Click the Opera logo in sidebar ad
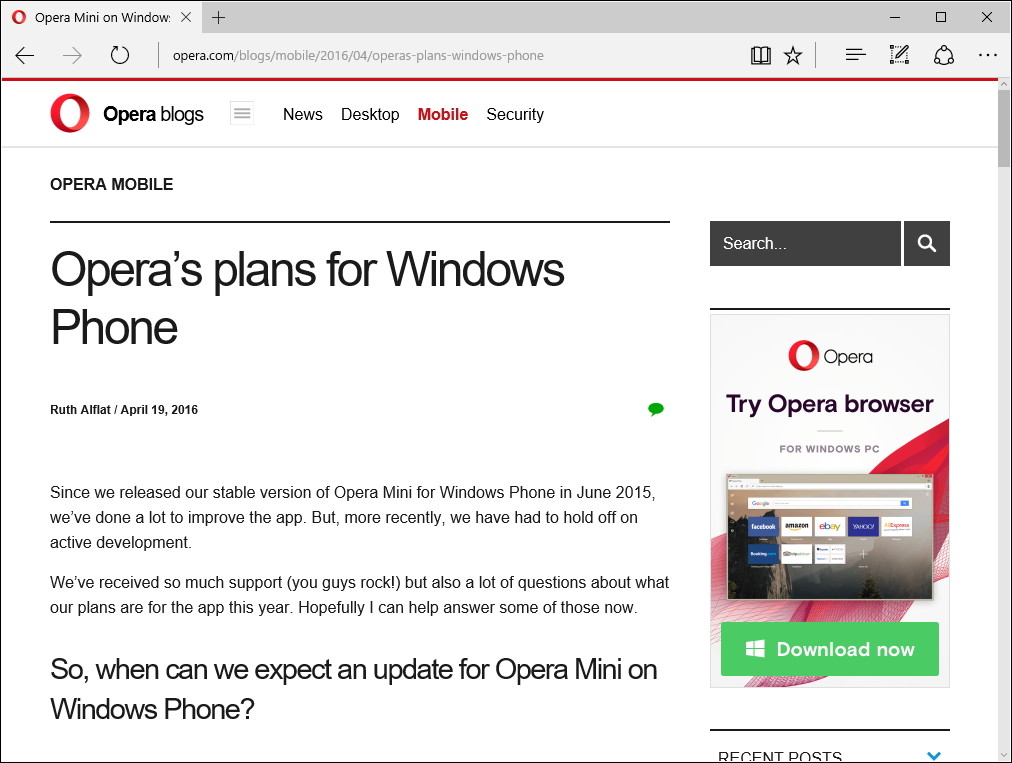 pos(830,356)
